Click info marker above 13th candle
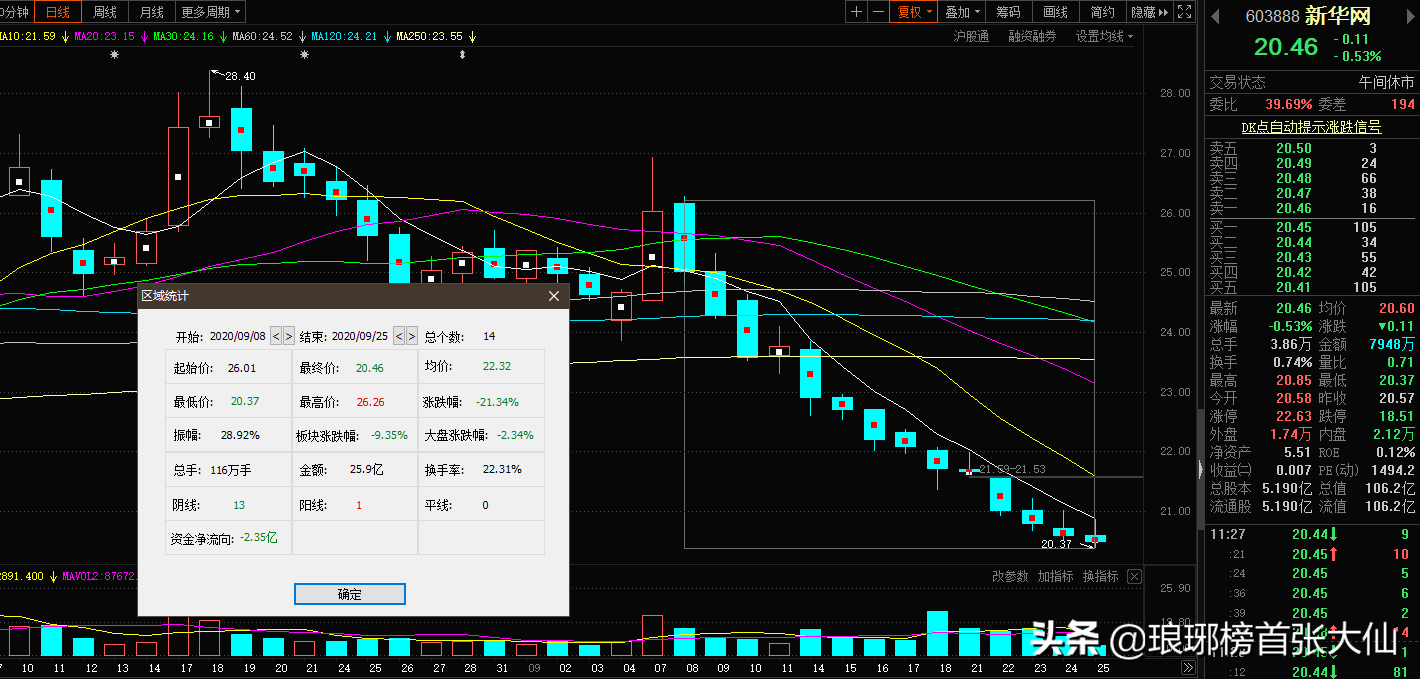This screenshot has height=679, width=1420. pyautogui.click(x=114, y=55)
